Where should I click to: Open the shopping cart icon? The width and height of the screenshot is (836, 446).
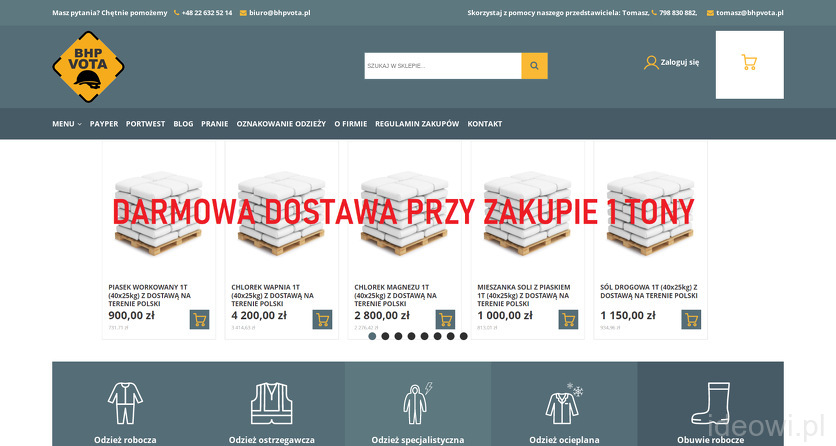pos(749,63)
